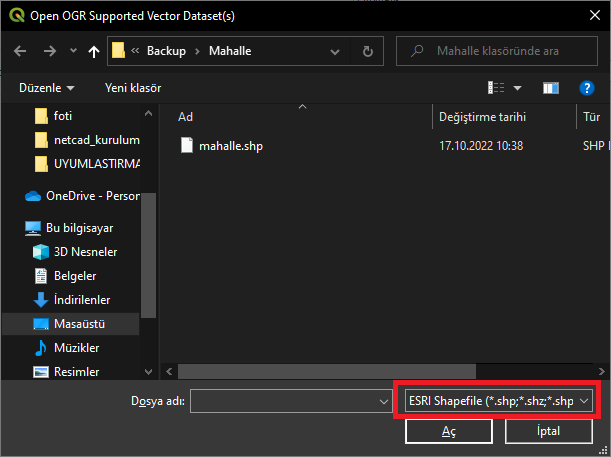This screenshot has width=611, height=457.
Task: Expand the Dosya adı dropdown arrow
Action: 384,401
